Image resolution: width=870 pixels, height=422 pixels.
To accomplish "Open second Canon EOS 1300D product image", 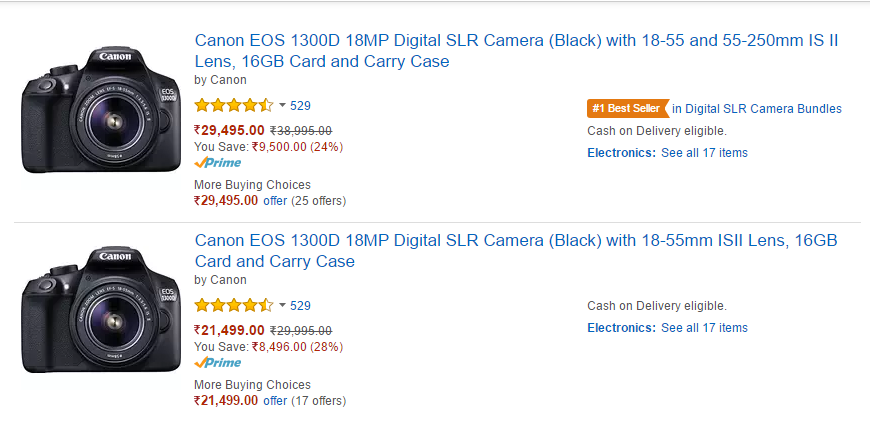I will (101, 310).
